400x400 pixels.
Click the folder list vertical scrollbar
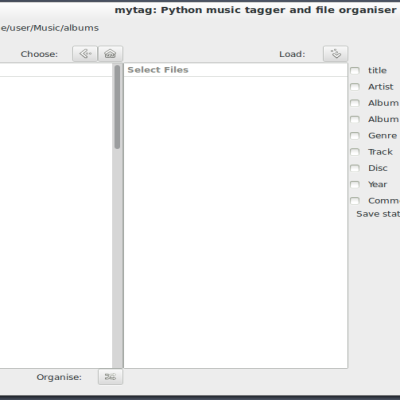pos(117,216)
